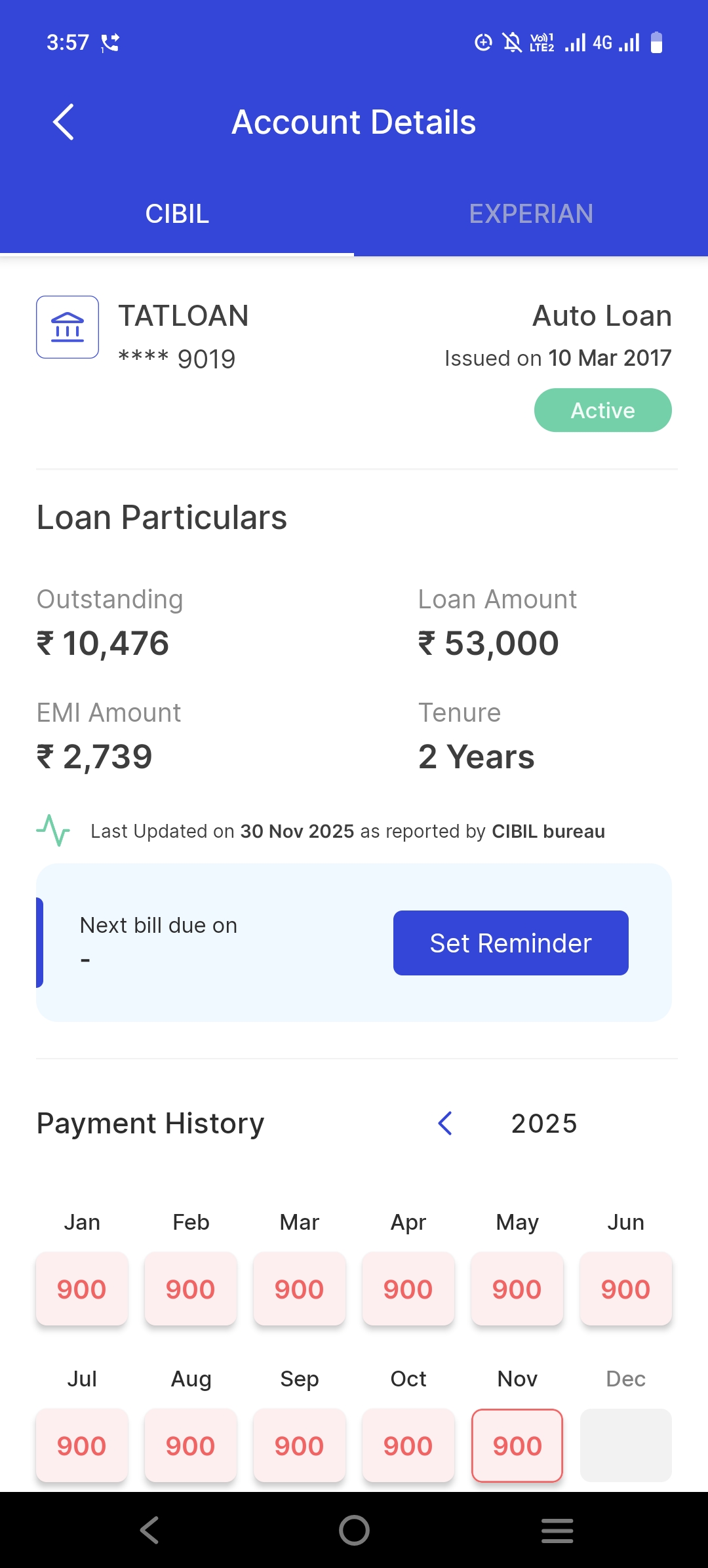The width and height of the screenshot is (708, 1568).
Task: Go to previous year in Payment History
Action: click(445, 1123)
